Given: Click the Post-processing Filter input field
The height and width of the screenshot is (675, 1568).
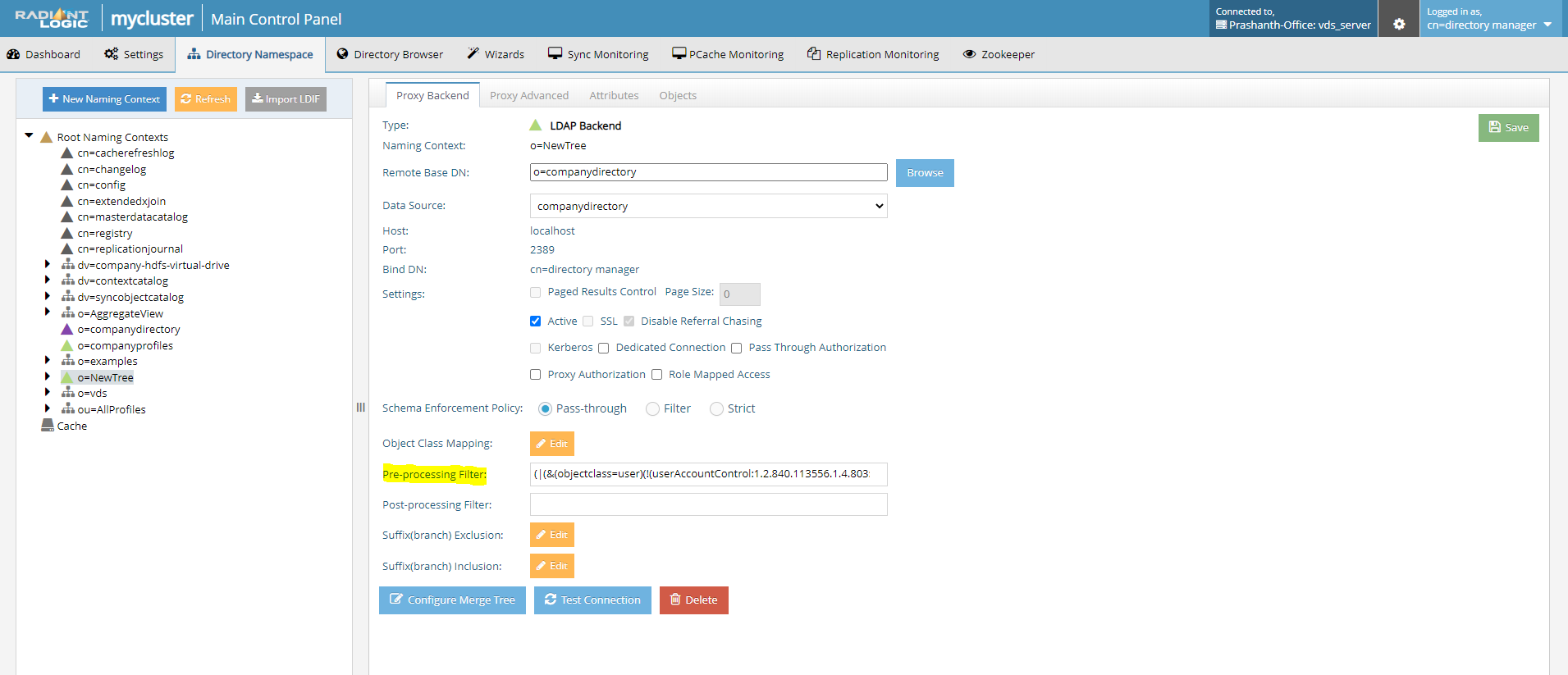Looking at the screenshot, I should tap(708, 504).
